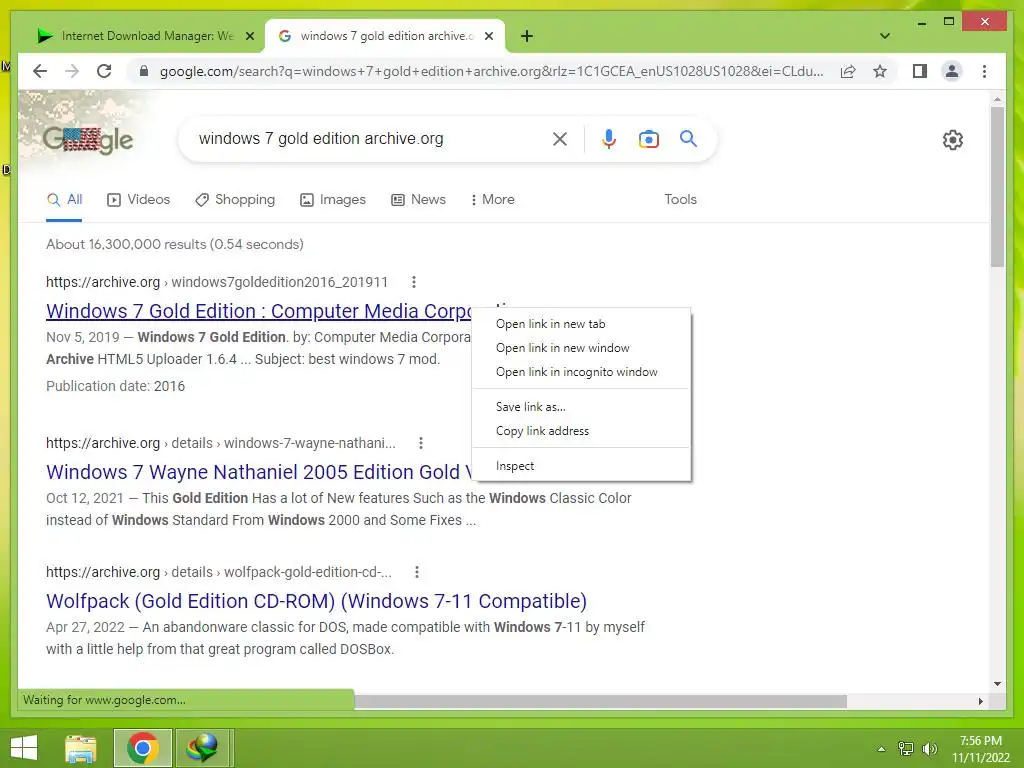1024x768 pixels.
Task: Click the https://archive.org windows7goldedition2016 URL text
Action: click(x=217, y=282)
